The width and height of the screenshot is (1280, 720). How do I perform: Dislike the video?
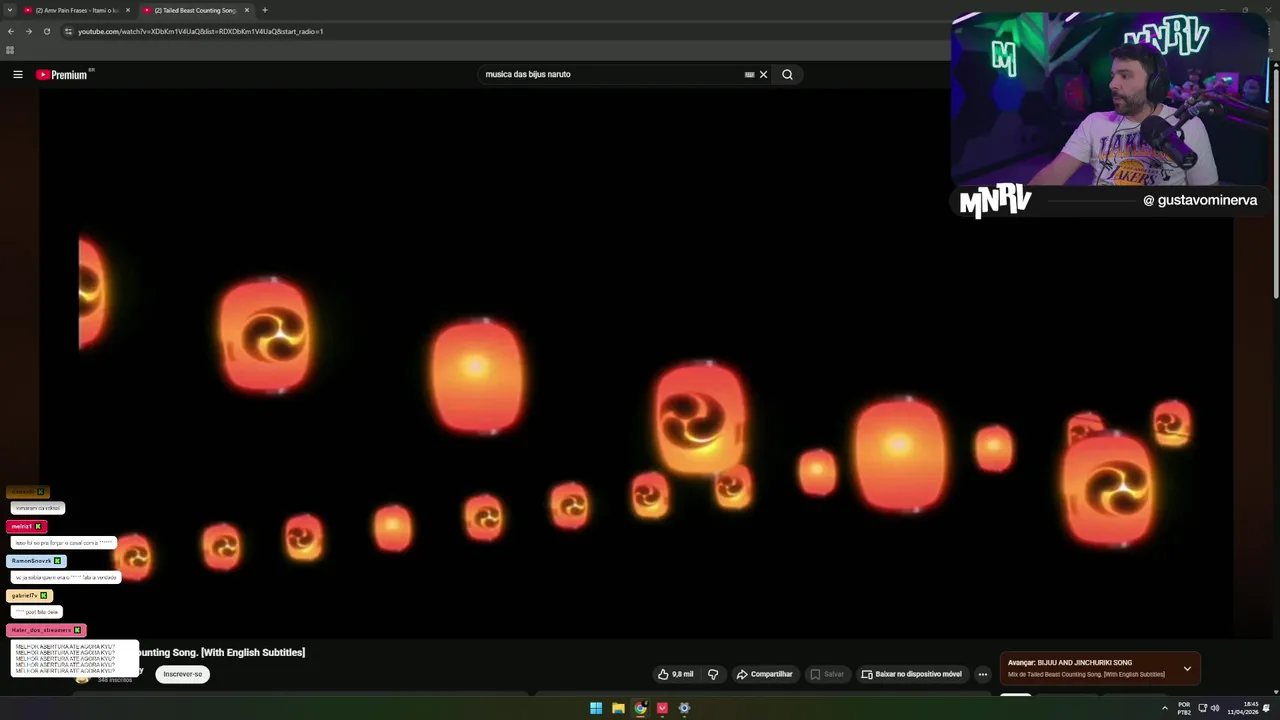[713, 674]
